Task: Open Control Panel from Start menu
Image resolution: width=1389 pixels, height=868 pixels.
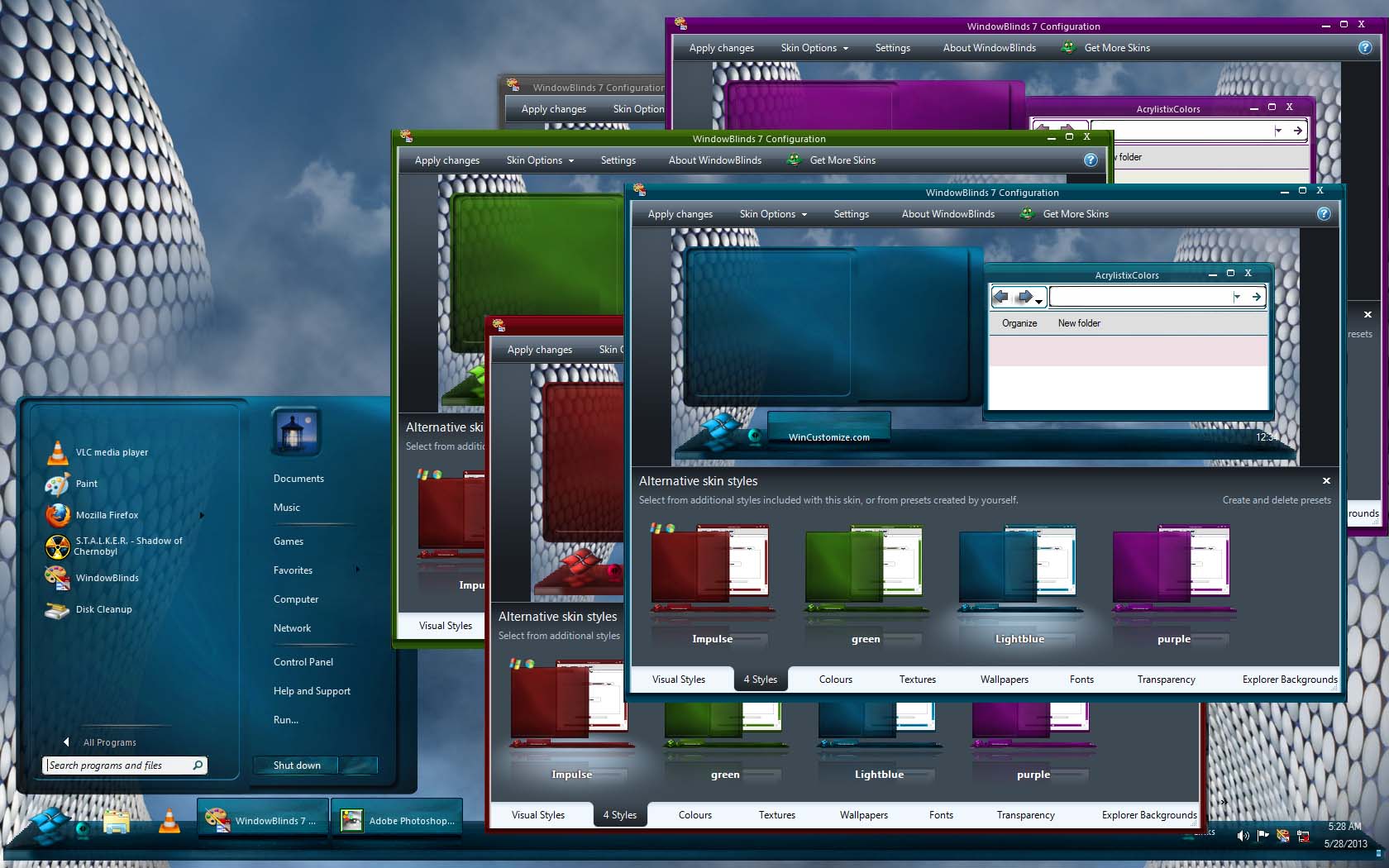Action: (x=303, y=662)
